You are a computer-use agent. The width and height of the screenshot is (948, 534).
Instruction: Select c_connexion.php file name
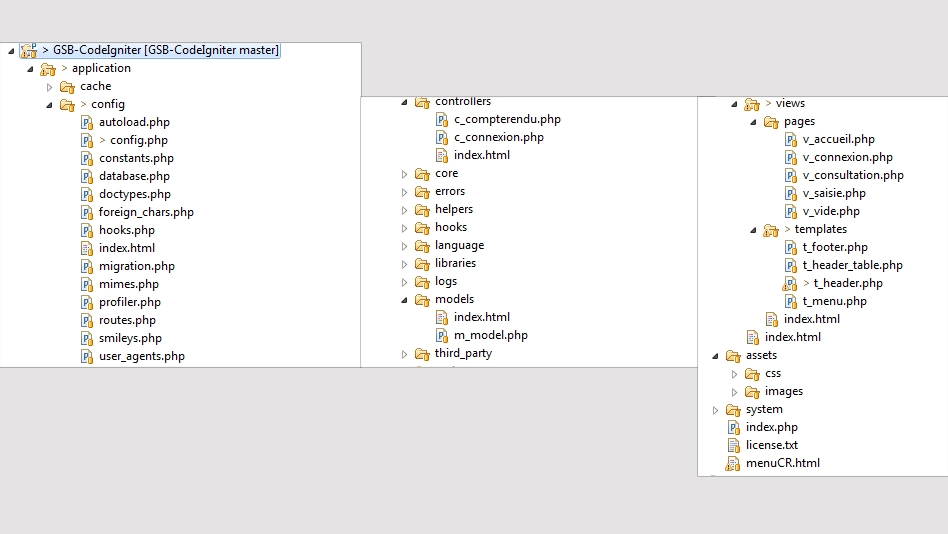point(499,137)
